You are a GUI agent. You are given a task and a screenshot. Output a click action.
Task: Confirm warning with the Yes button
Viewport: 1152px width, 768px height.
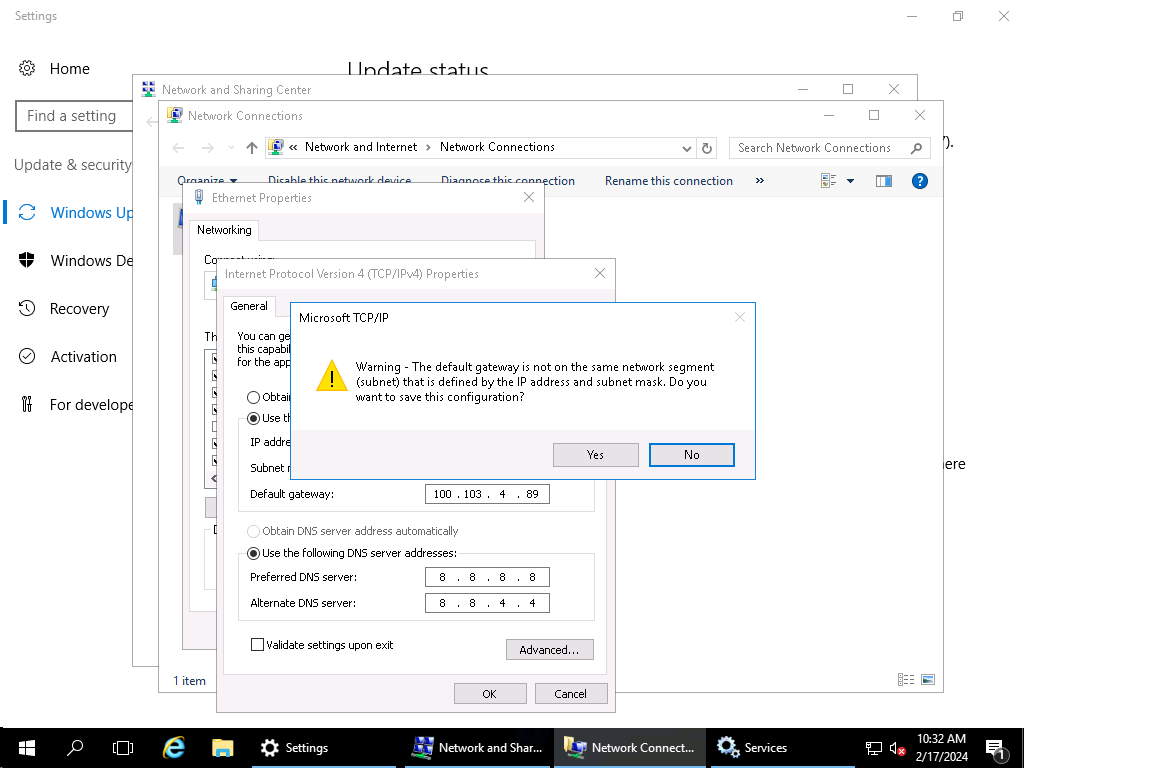pos(595,455)
